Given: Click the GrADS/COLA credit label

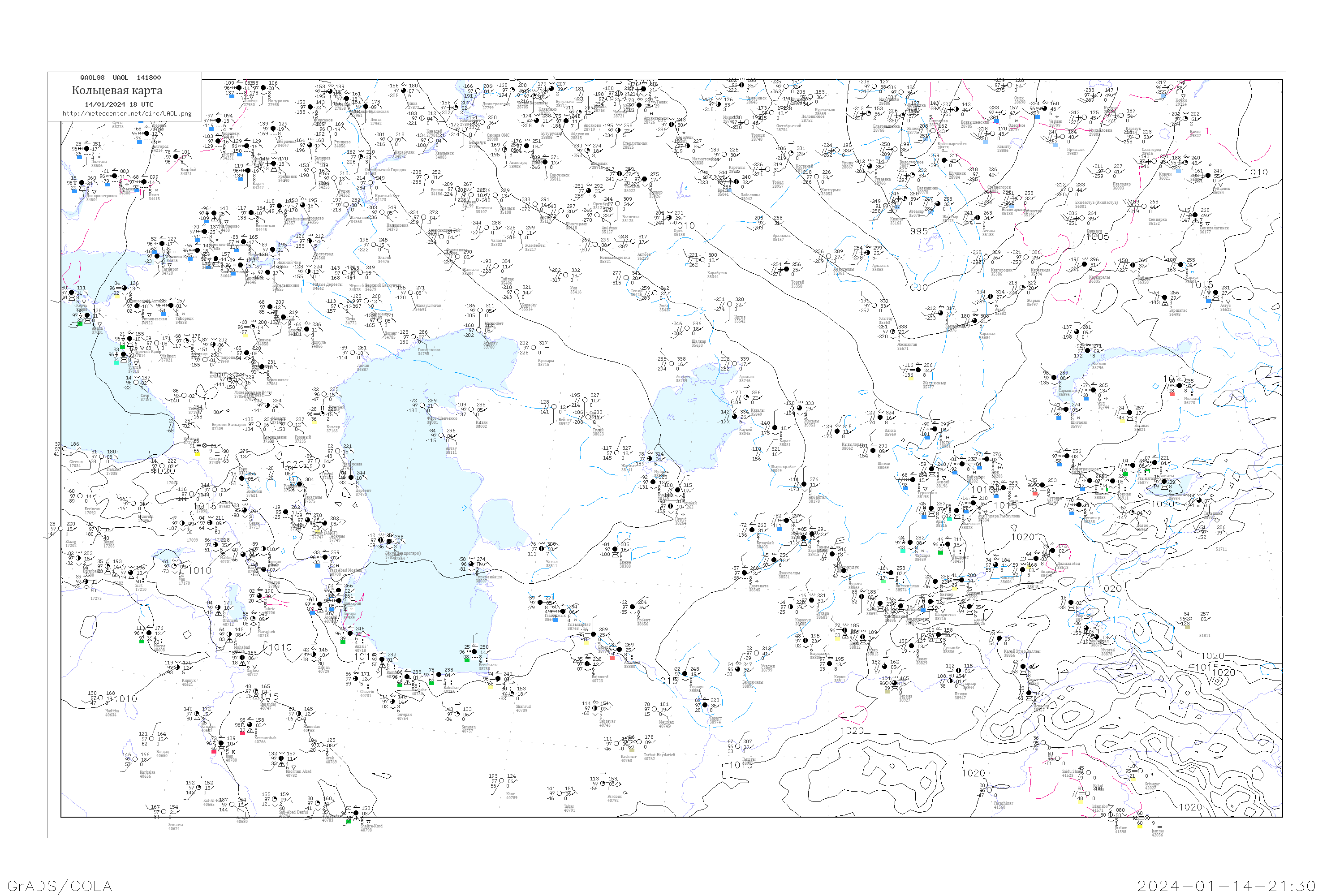Looking at the screenshot, I should pyautogui.click(x=60, y=886).
